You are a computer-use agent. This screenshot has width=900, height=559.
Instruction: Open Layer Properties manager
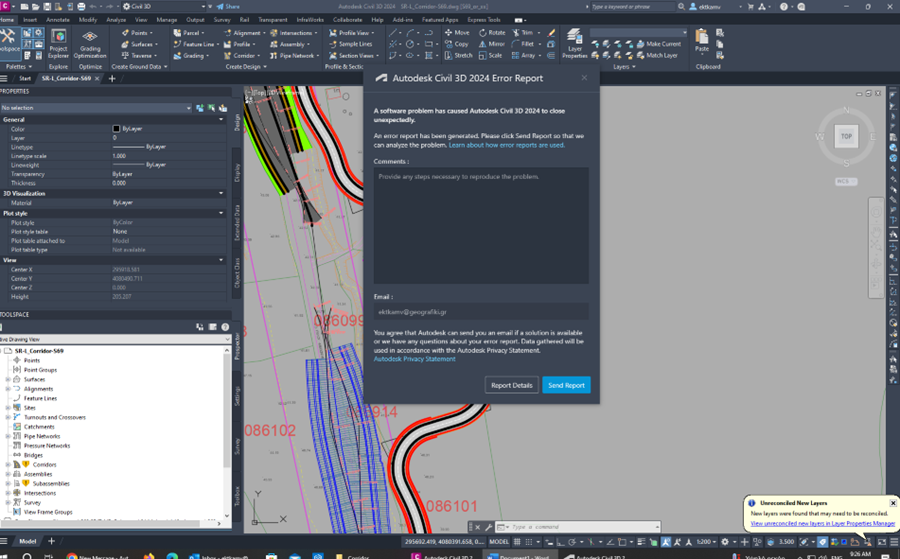click(575, 44)
